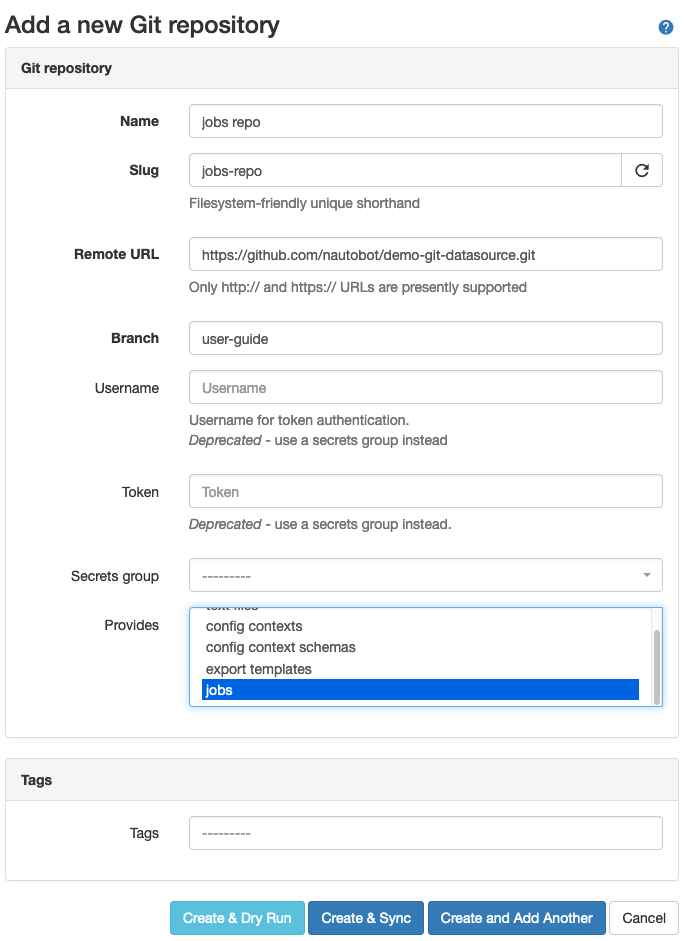684x941 pixels.
Task: Open the Tags selection dropdown
Action: 425,832
